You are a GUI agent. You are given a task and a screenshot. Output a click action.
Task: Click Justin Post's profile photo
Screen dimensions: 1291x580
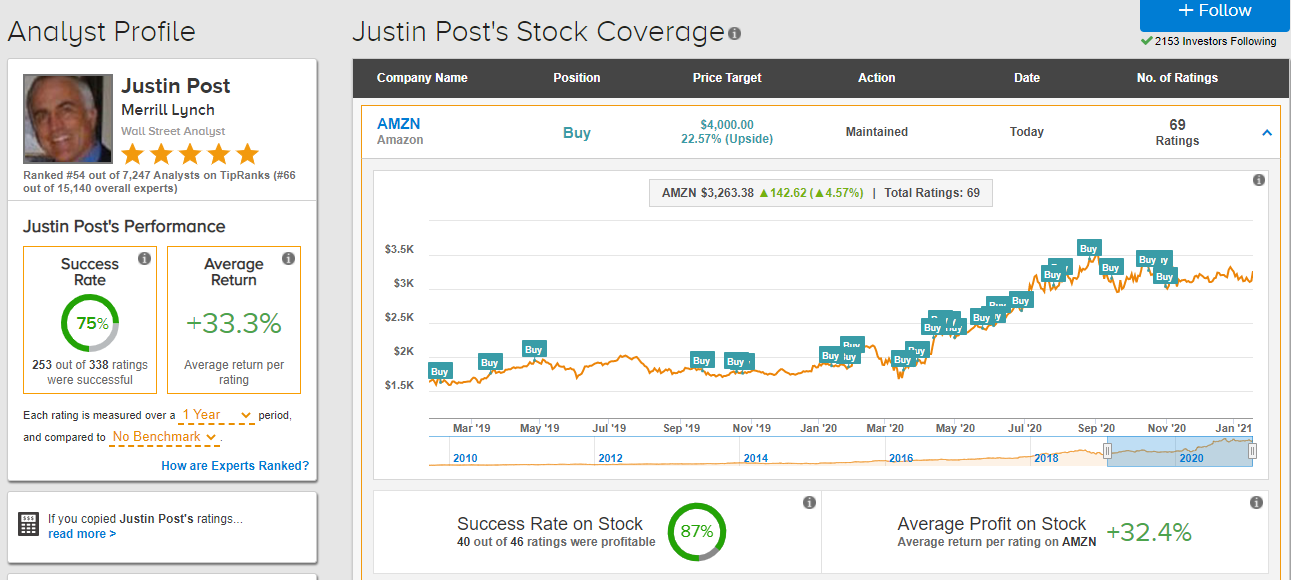pyautogui.click(x=68, y=118)
